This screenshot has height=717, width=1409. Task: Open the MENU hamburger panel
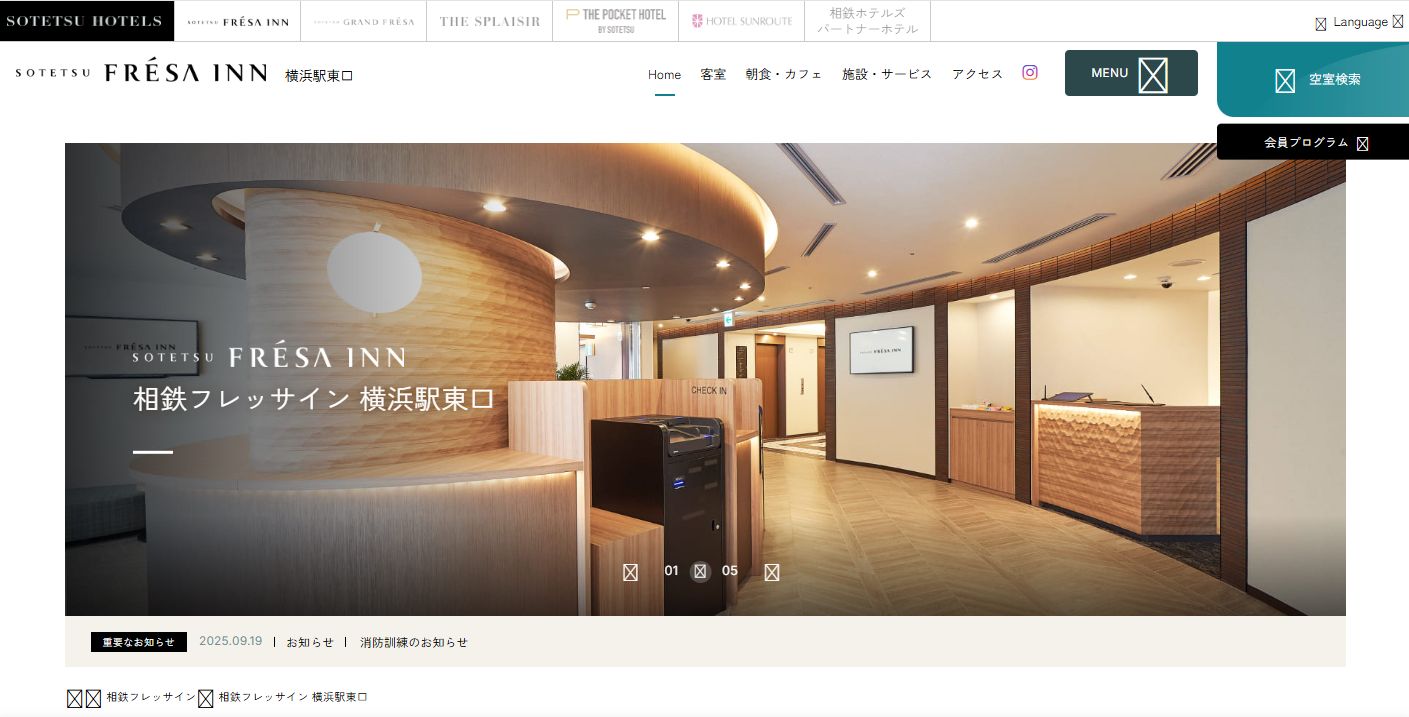1130,73
